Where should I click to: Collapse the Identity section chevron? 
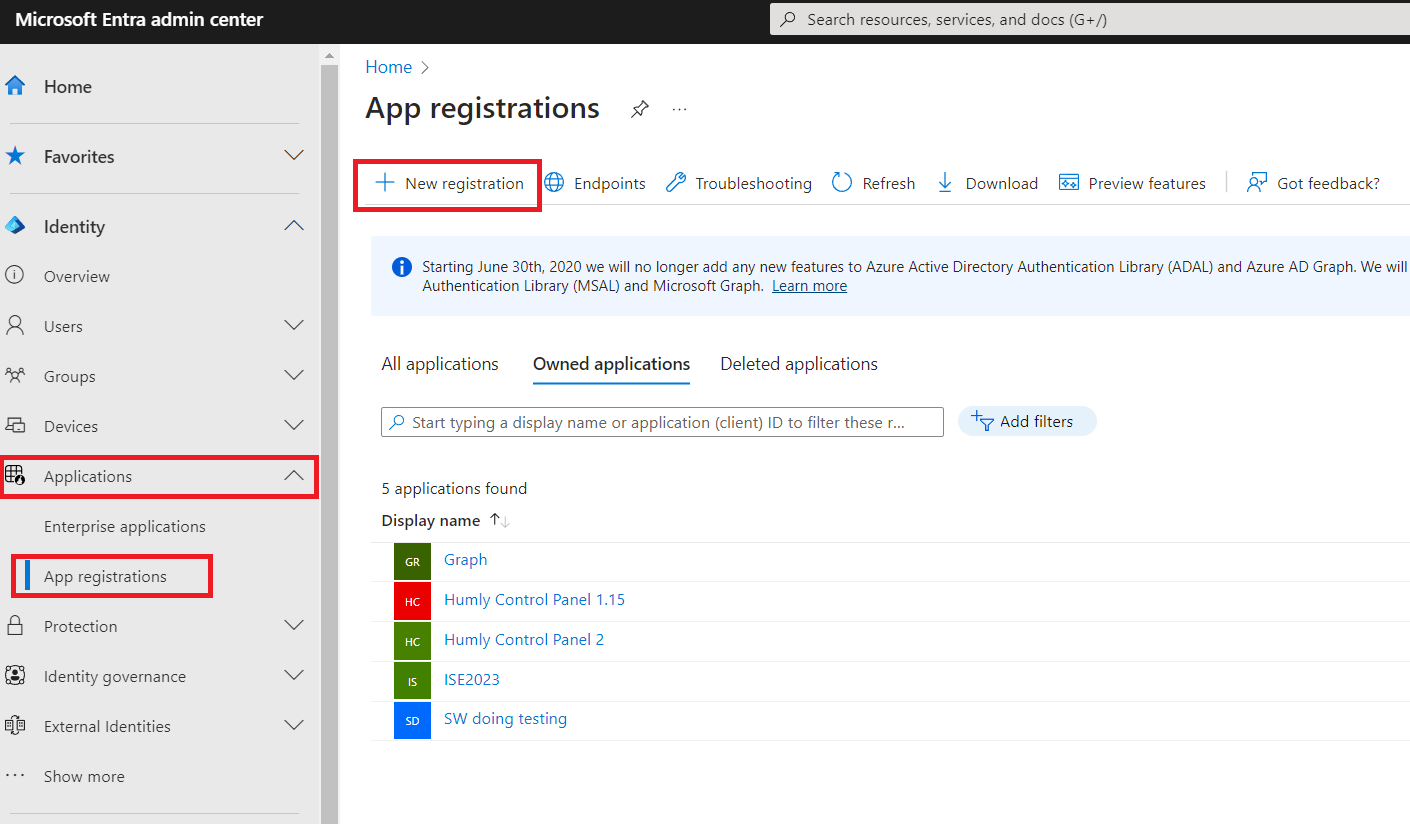tap(294, 226)
